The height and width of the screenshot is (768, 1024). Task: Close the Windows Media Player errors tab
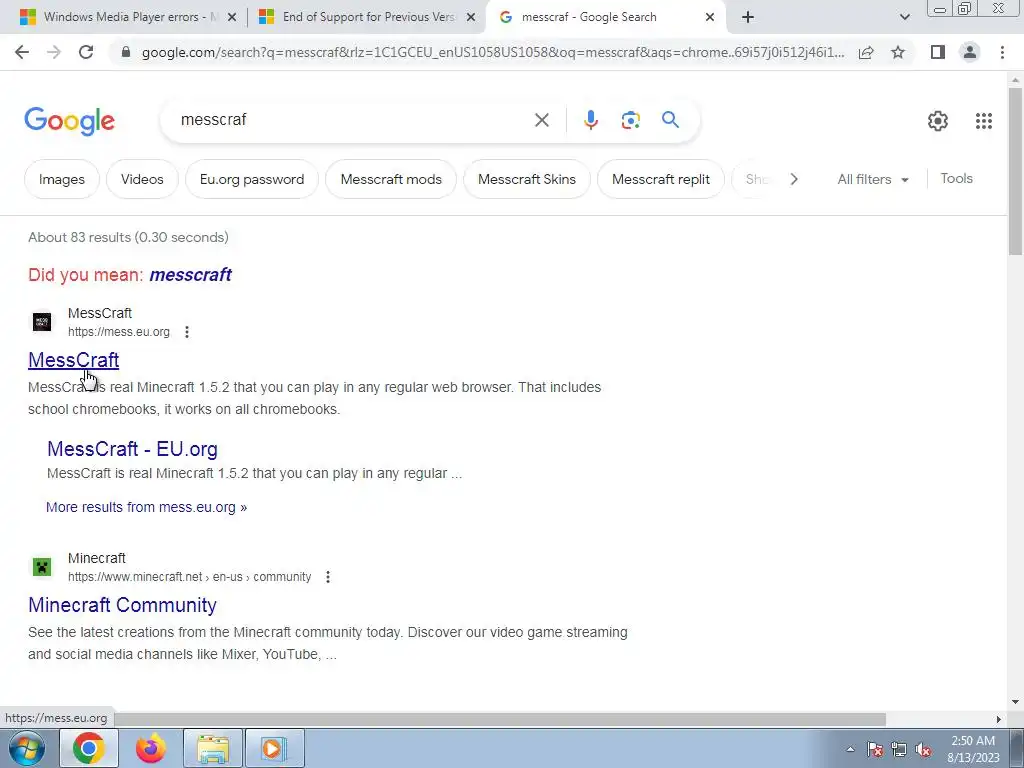(x=232, y=18)
